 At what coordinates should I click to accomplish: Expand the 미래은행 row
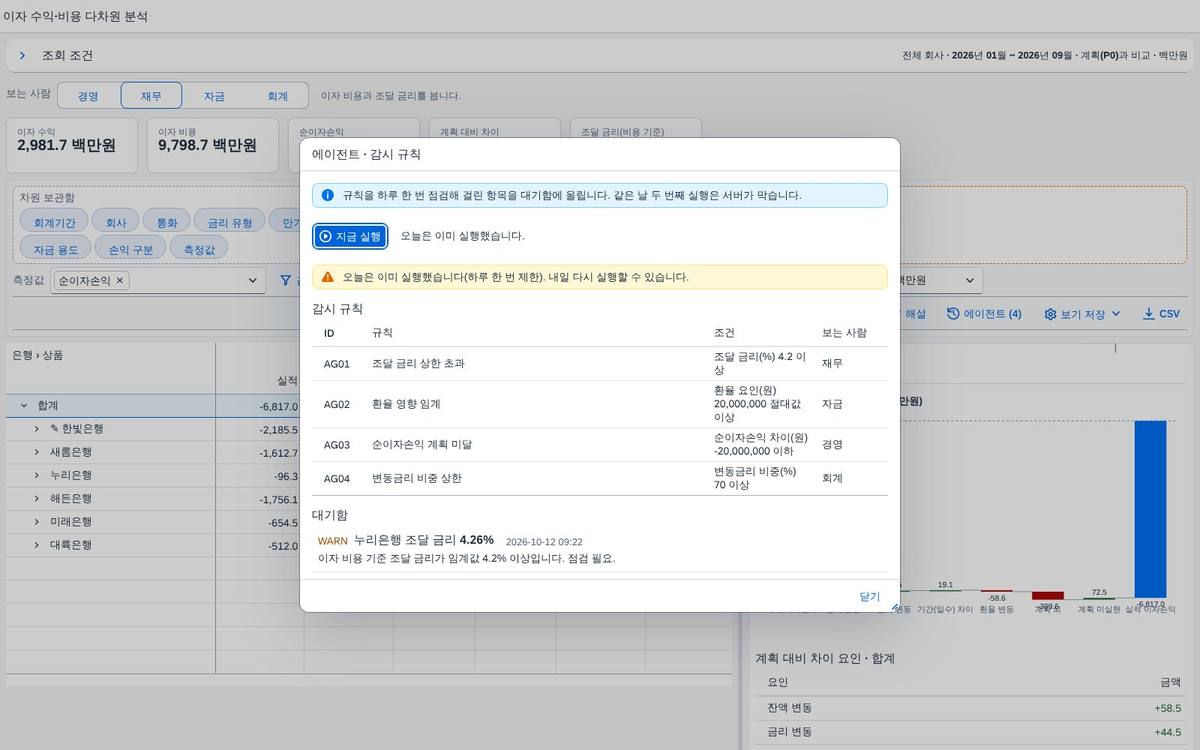pyautogui.click(x=37, y=522)
